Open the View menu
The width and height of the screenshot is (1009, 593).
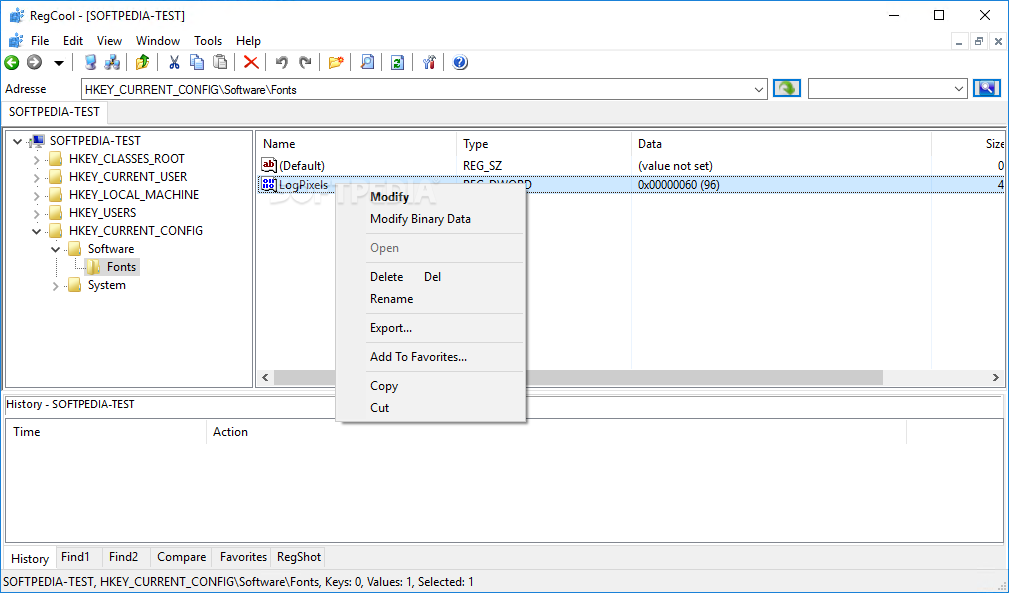pyautogui.click(x=109, y=41)
